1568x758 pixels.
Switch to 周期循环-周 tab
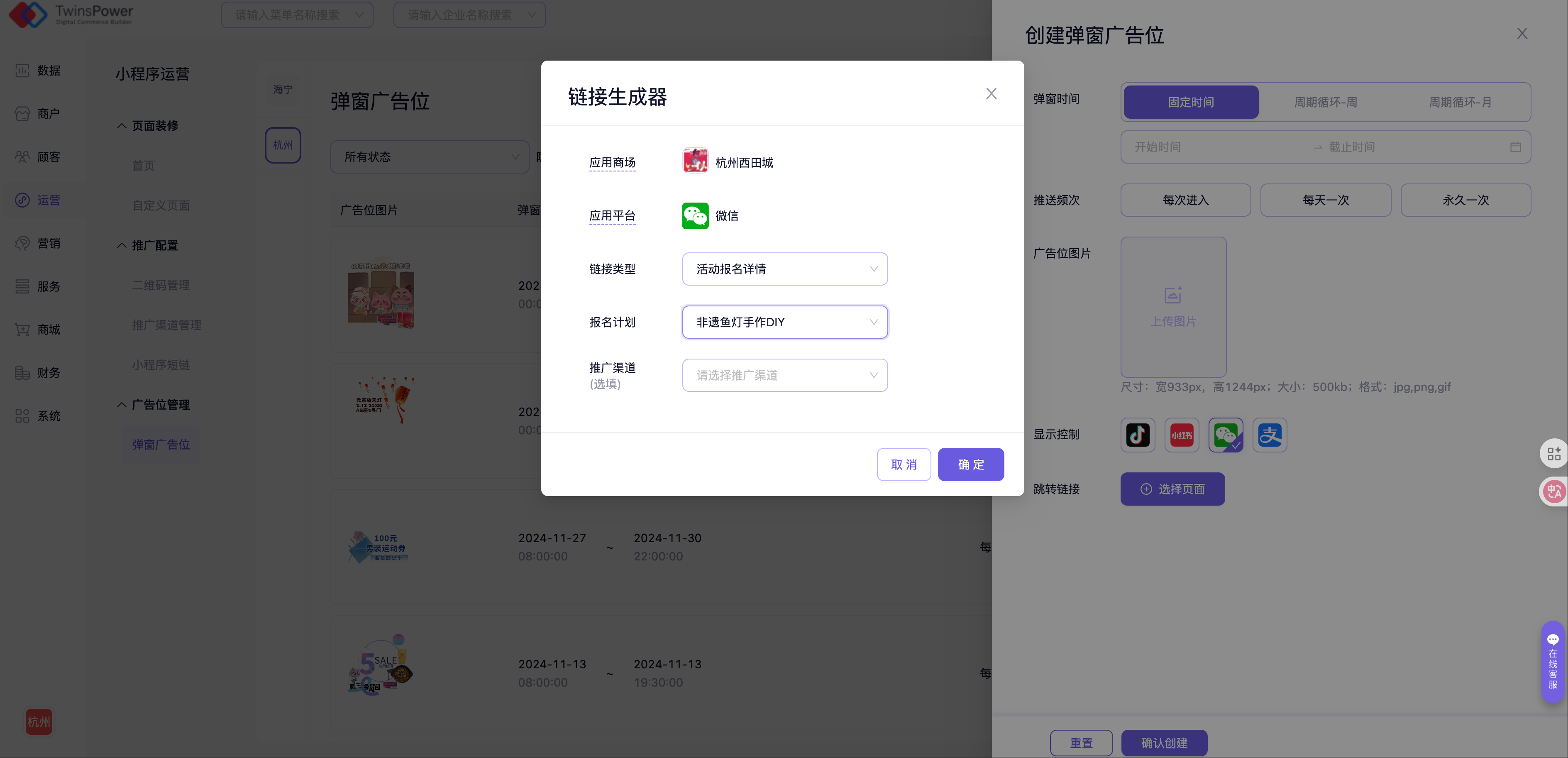[1325, 102]
